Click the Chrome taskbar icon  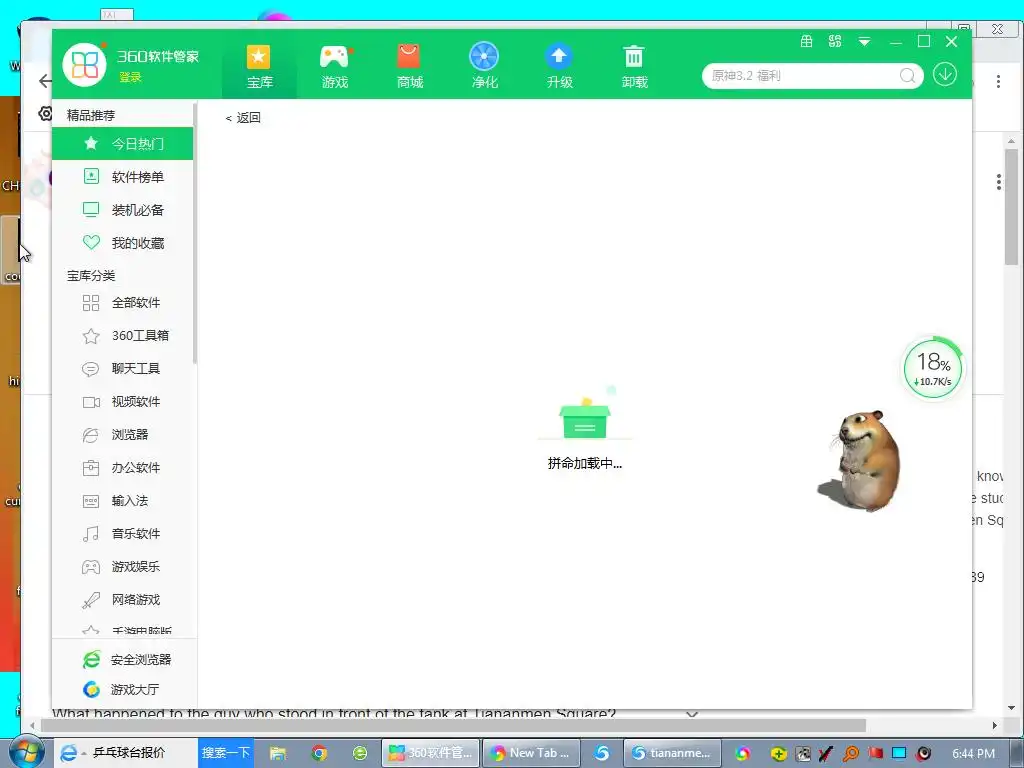coord(319,753)
